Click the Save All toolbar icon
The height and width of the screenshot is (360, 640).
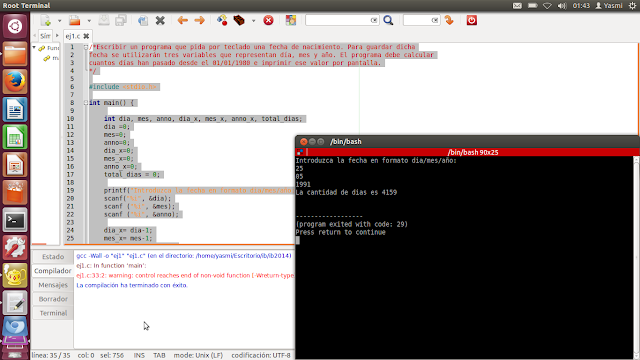(x=121, y=20)
